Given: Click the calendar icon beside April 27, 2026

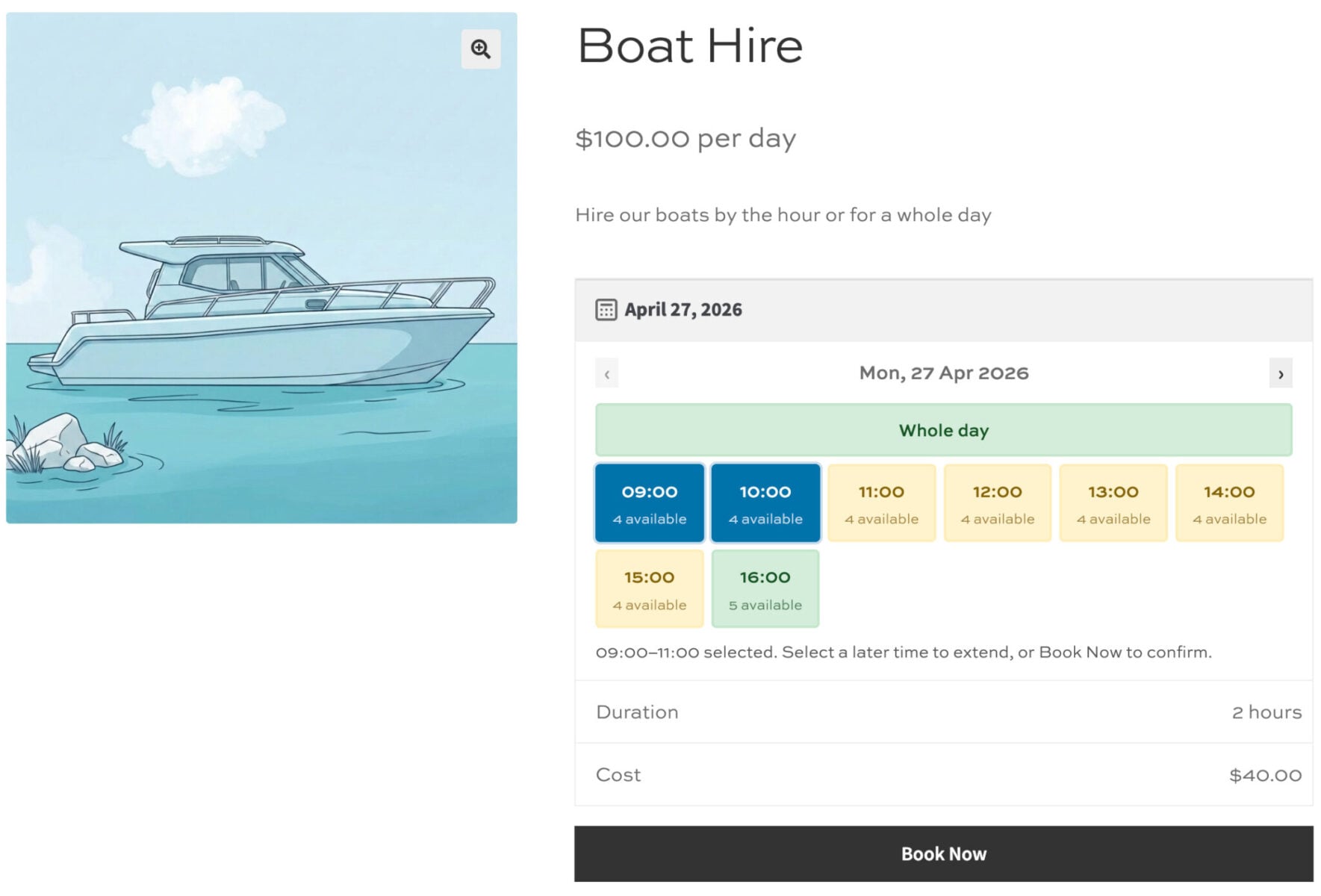Looking at the screenshot, I should (x=607, y=308).
